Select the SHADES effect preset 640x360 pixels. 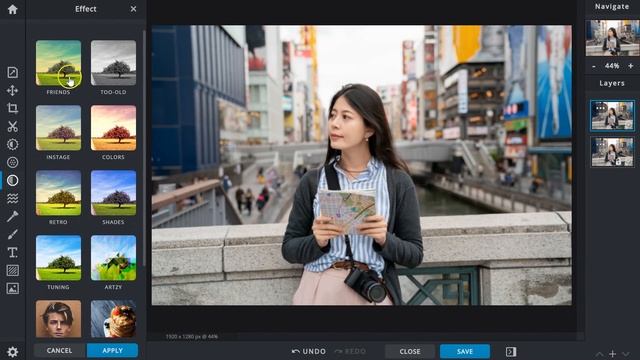tap(113, 193)
